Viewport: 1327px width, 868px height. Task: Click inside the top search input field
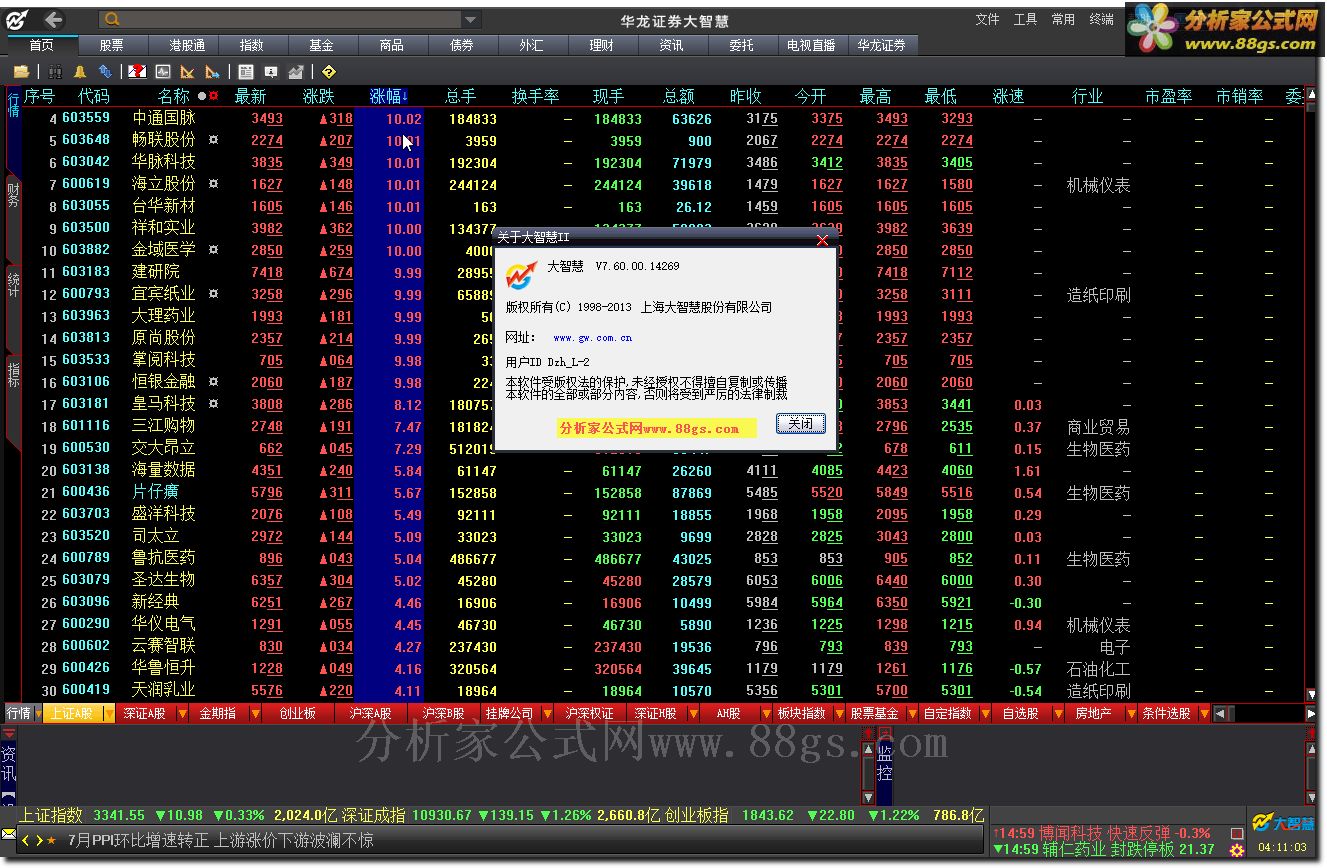point(290,20)
